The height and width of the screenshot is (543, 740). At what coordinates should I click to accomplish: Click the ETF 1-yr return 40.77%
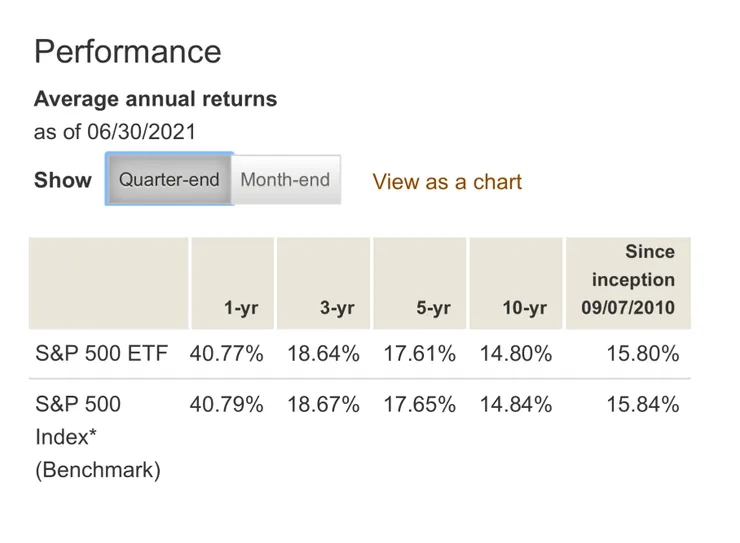[x=227, y=353]
